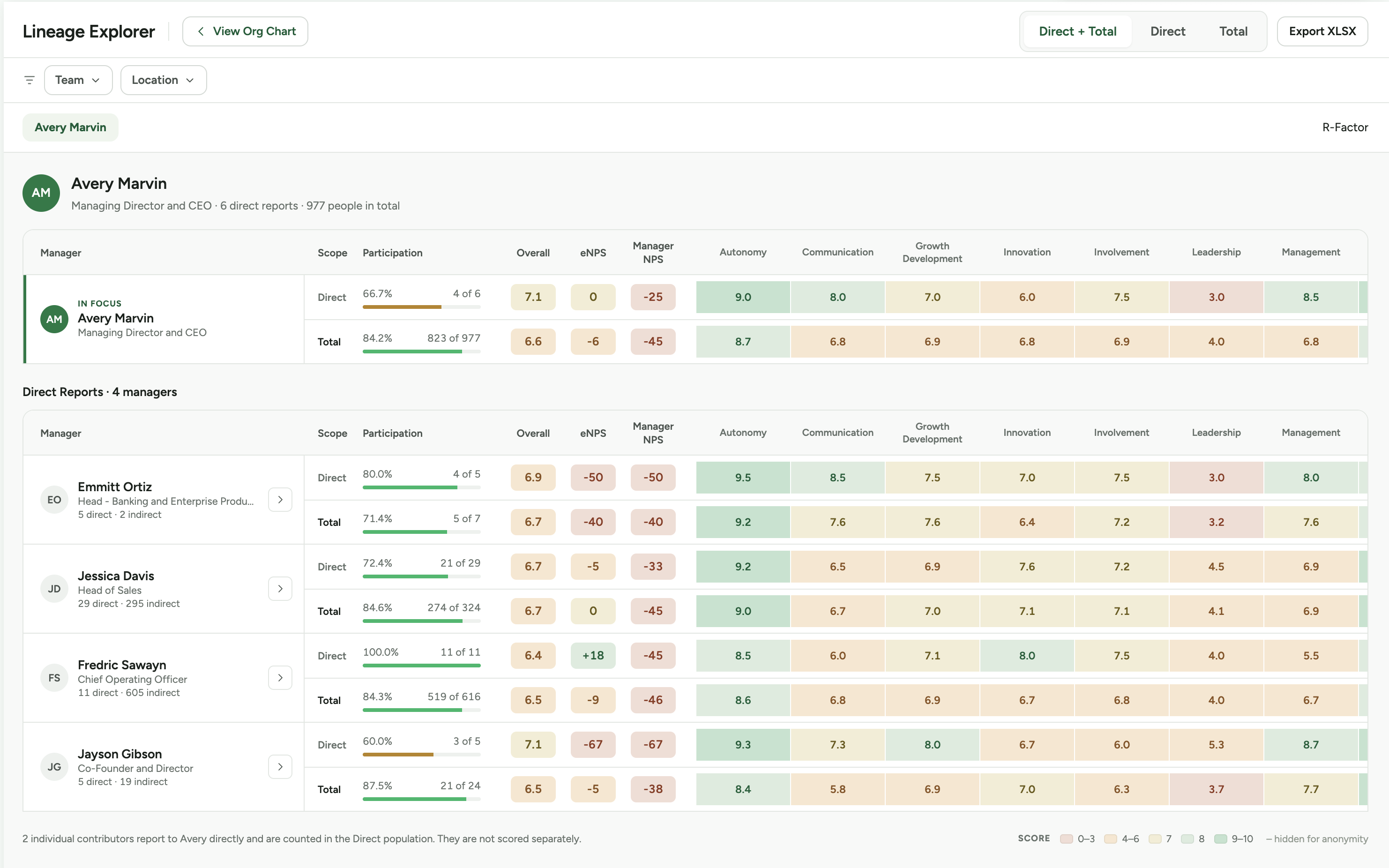Drill into Jessica Davis via arrow button
This screenshot has width=1389, height=868.
click(280, 588)
